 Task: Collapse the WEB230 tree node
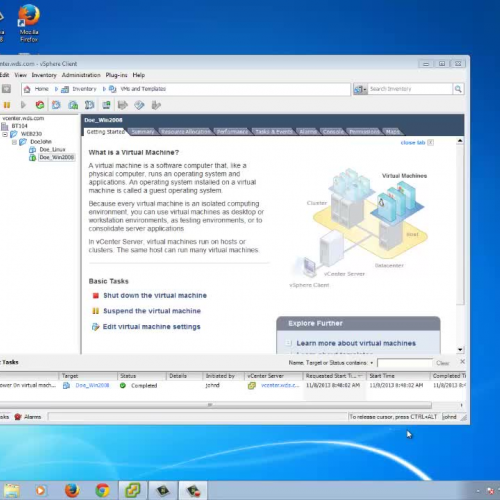coord(5,134)
